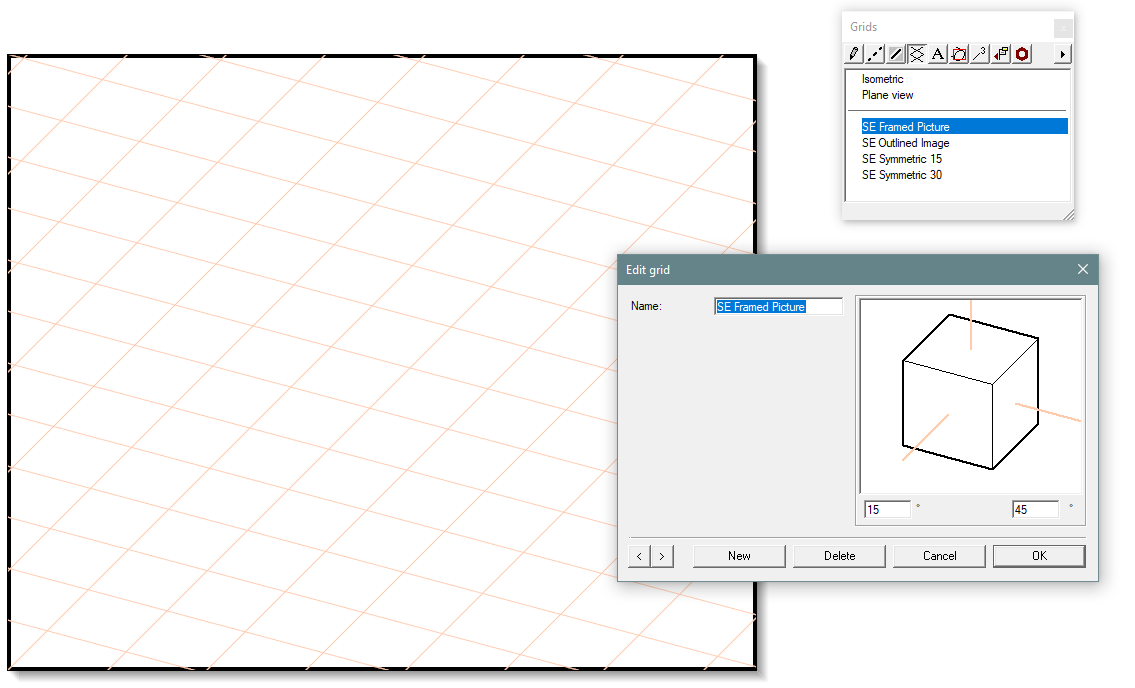Select the pencil freehand tool
Image resolution: width=1135 pixels, height=688 pixels.
pyautogui.click(x=853, y=53)
